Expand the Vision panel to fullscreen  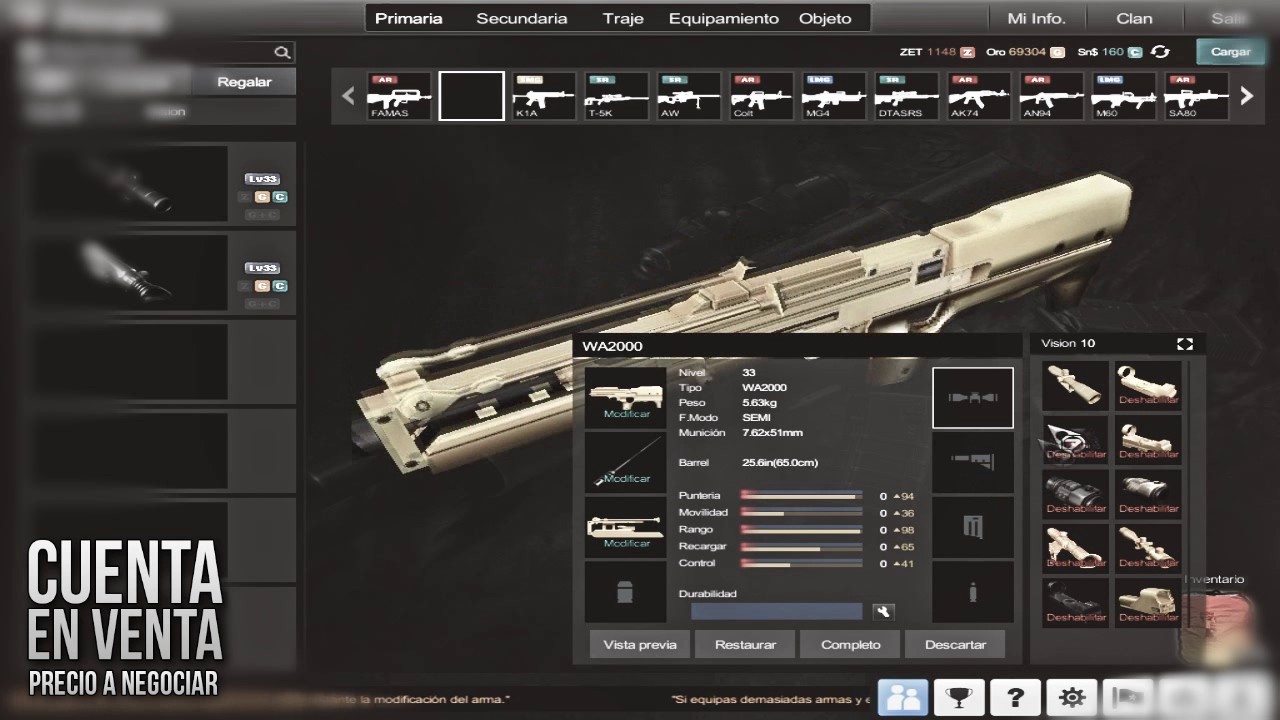(1185, 344)
